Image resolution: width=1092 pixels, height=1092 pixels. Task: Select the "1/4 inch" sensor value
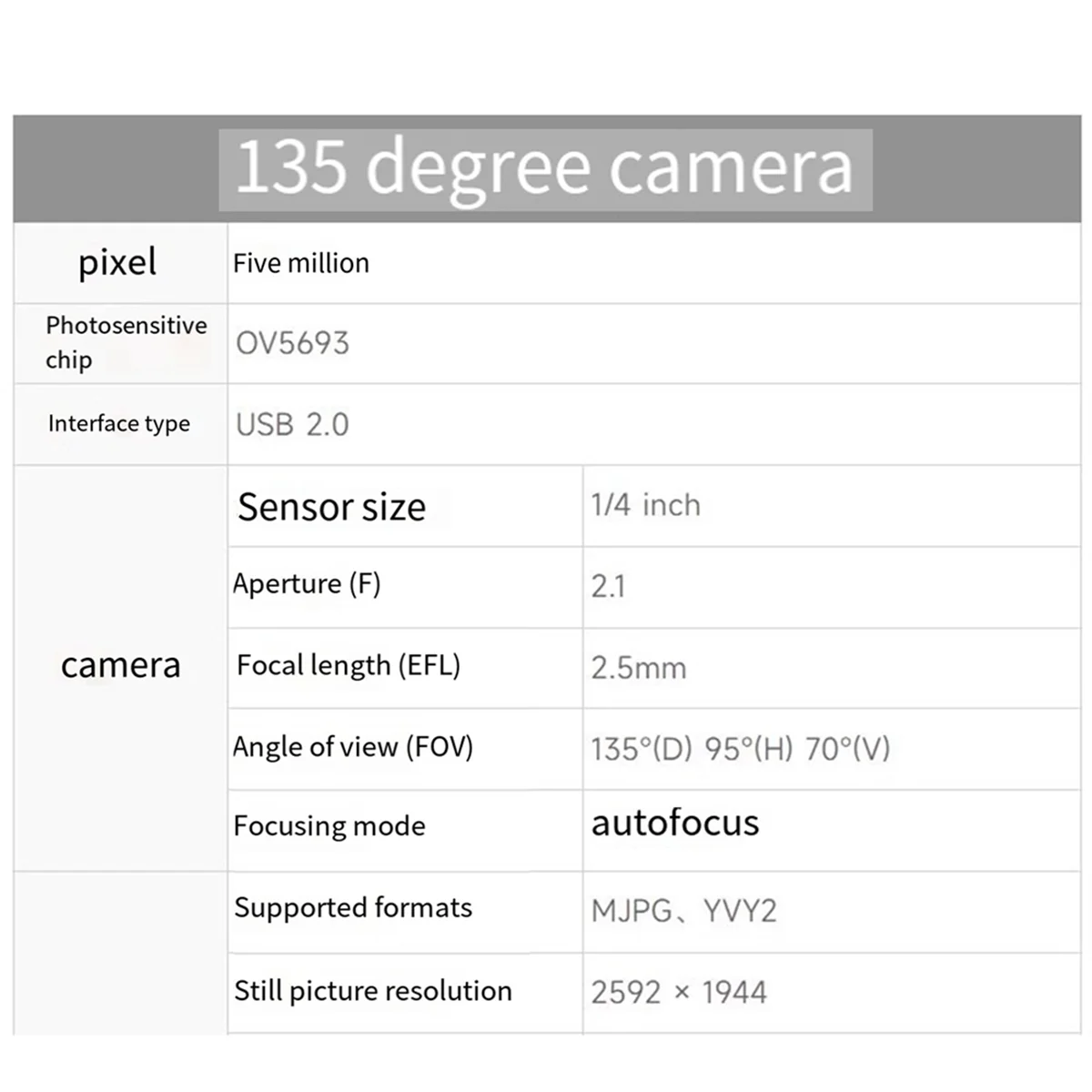(x=645, y=505)
